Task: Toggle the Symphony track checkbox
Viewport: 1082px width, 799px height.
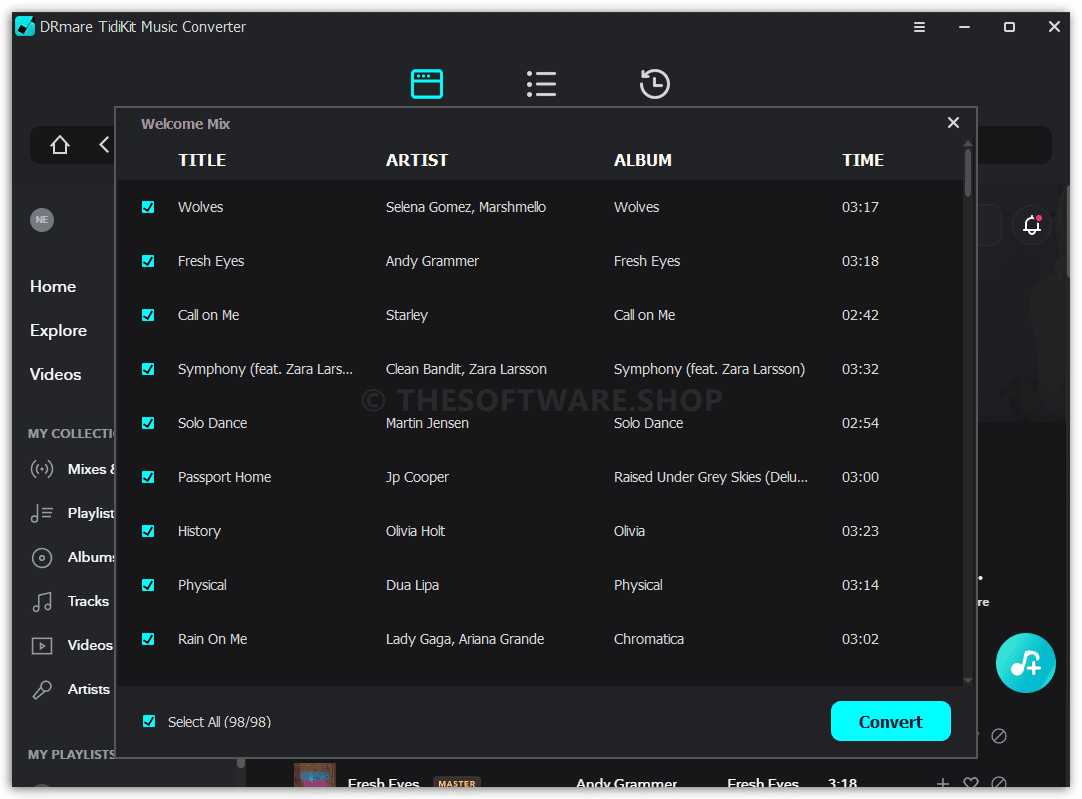Action: [x=148, y=369]
